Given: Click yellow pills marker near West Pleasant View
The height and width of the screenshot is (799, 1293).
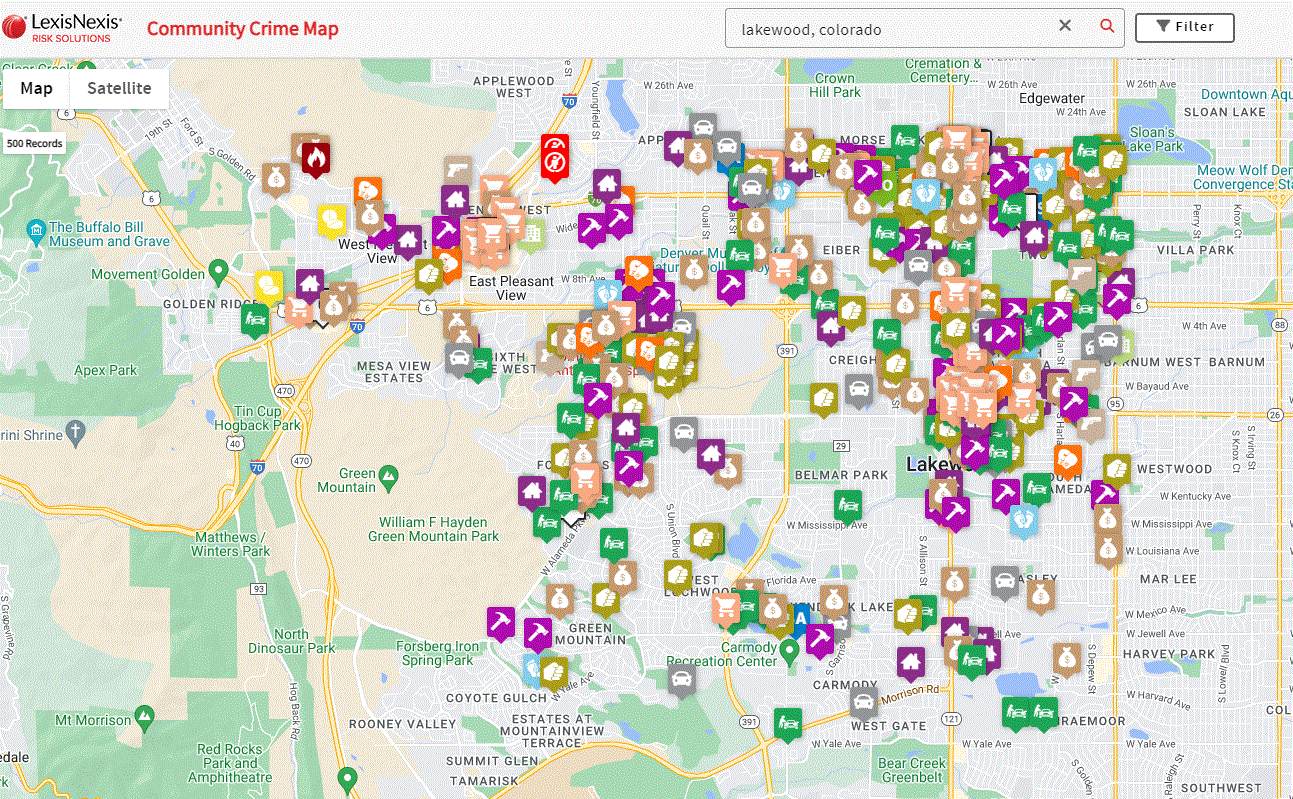Looking at the screenshot, I should point(331,219).
